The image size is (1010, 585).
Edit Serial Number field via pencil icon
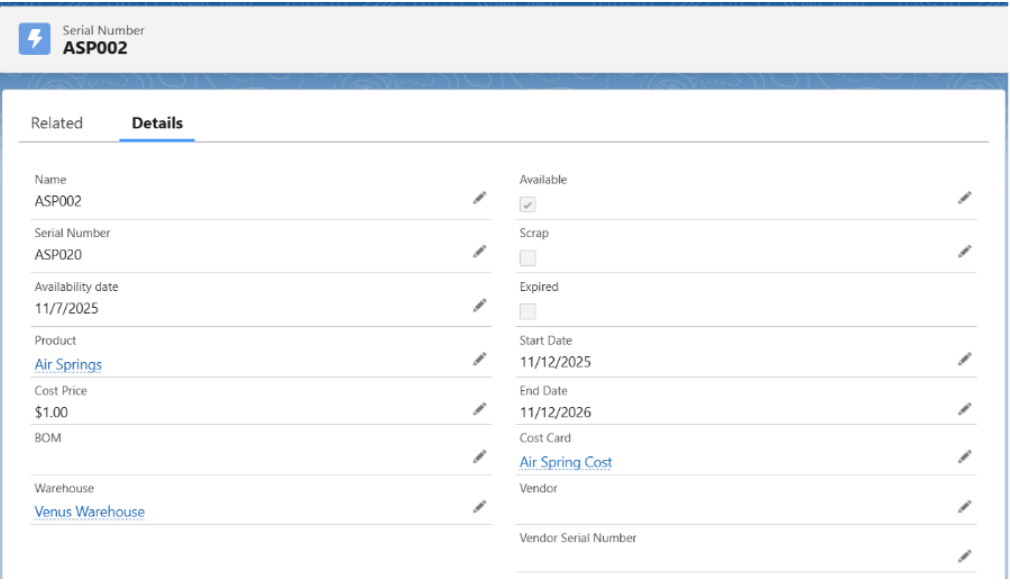(479, 252)
